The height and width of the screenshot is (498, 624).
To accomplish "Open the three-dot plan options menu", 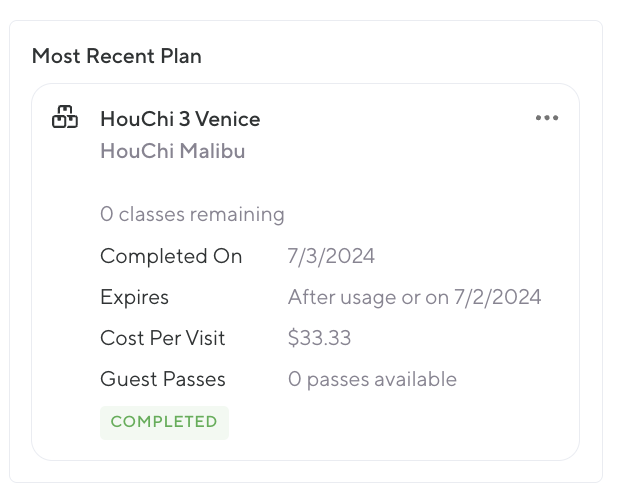I will pos(547,118).
